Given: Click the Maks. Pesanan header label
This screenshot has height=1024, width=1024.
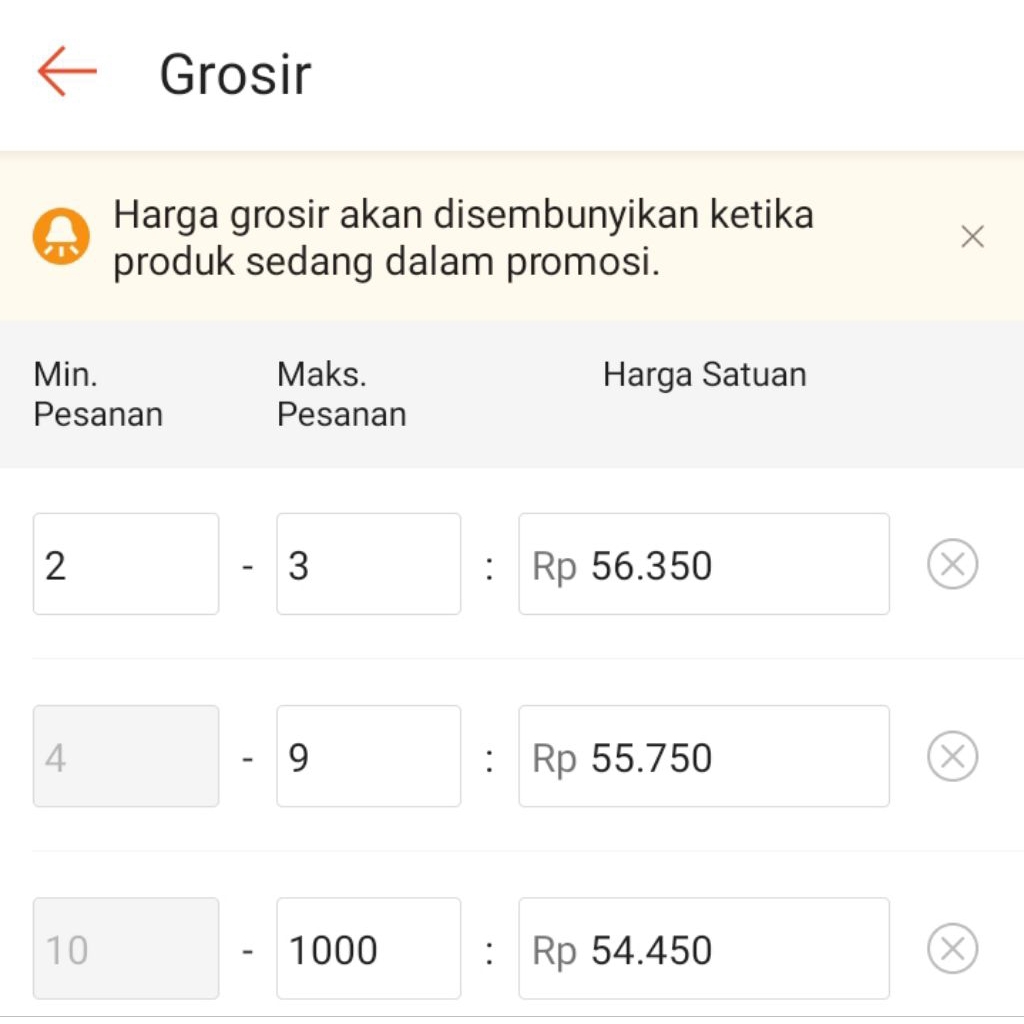Looking at the screenshot, I should [x=341, y=393].
